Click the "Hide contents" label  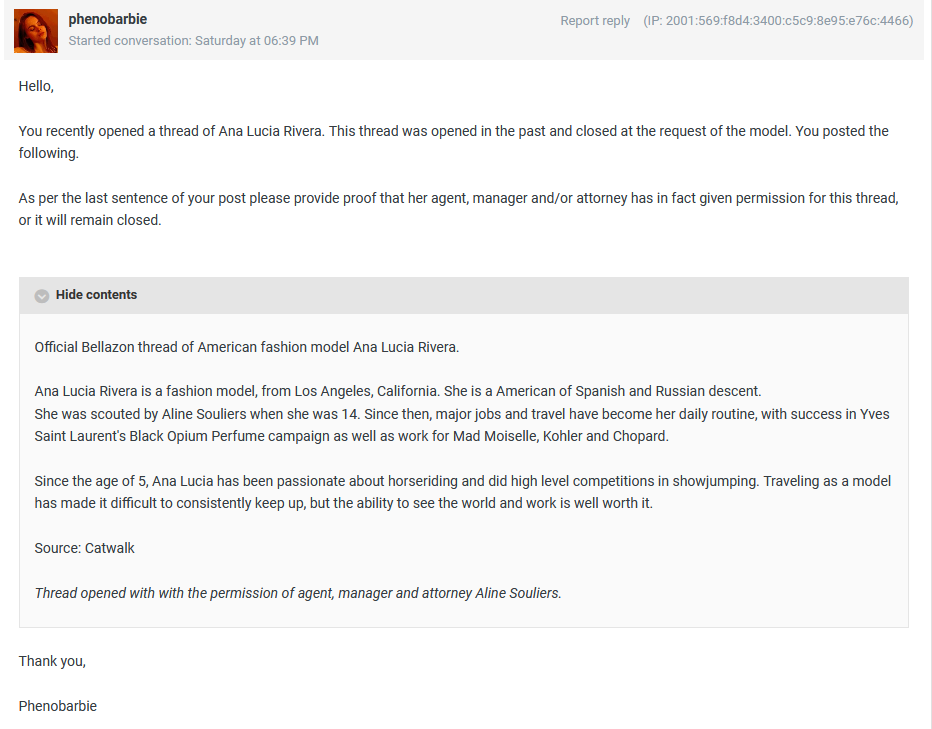click(96, 295)
